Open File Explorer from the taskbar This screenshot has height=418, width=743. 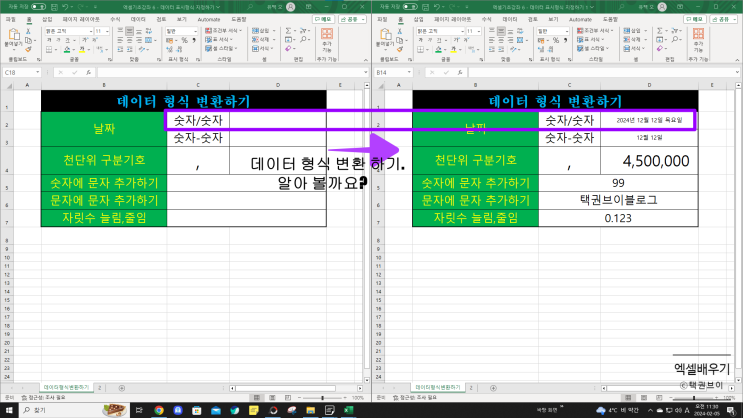click(310, 410)
